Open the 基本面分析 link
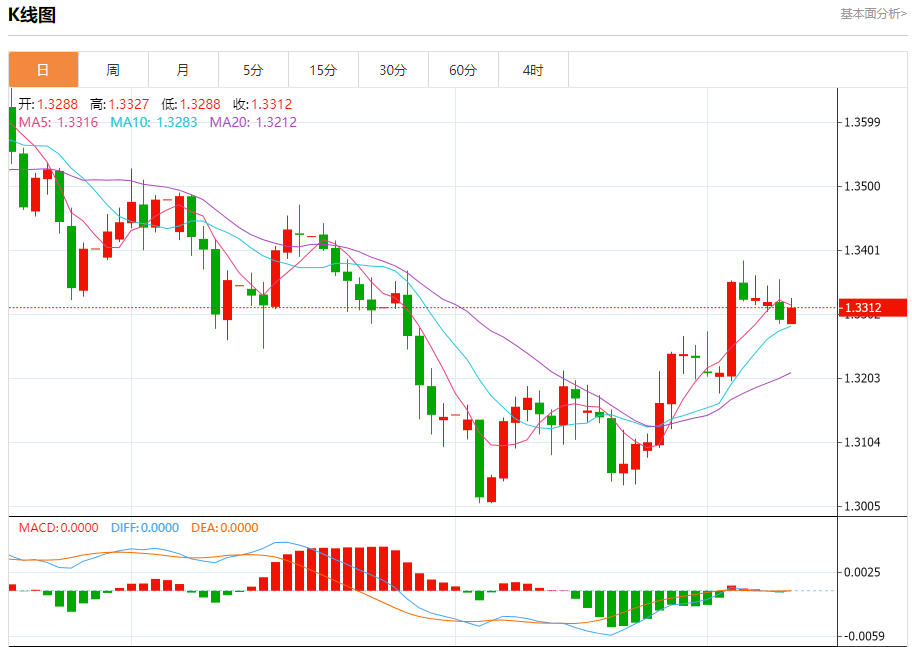This screenshot has width=912, height=647. pos(873,14)
